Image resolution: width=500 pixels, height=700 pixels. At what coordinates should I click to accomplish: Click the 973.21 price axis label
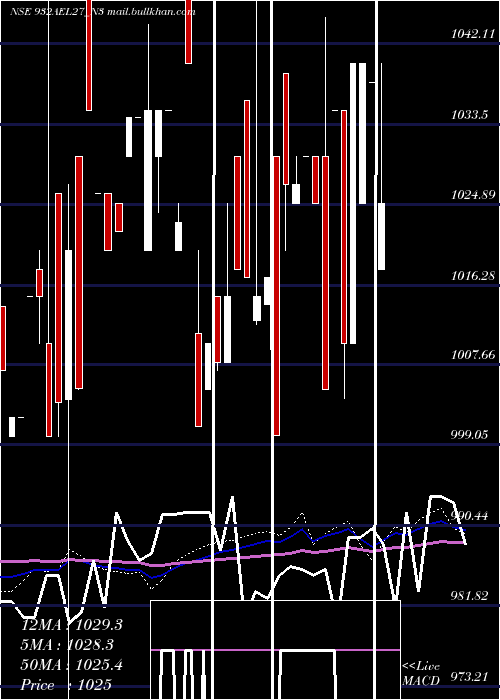coord(471,677)
